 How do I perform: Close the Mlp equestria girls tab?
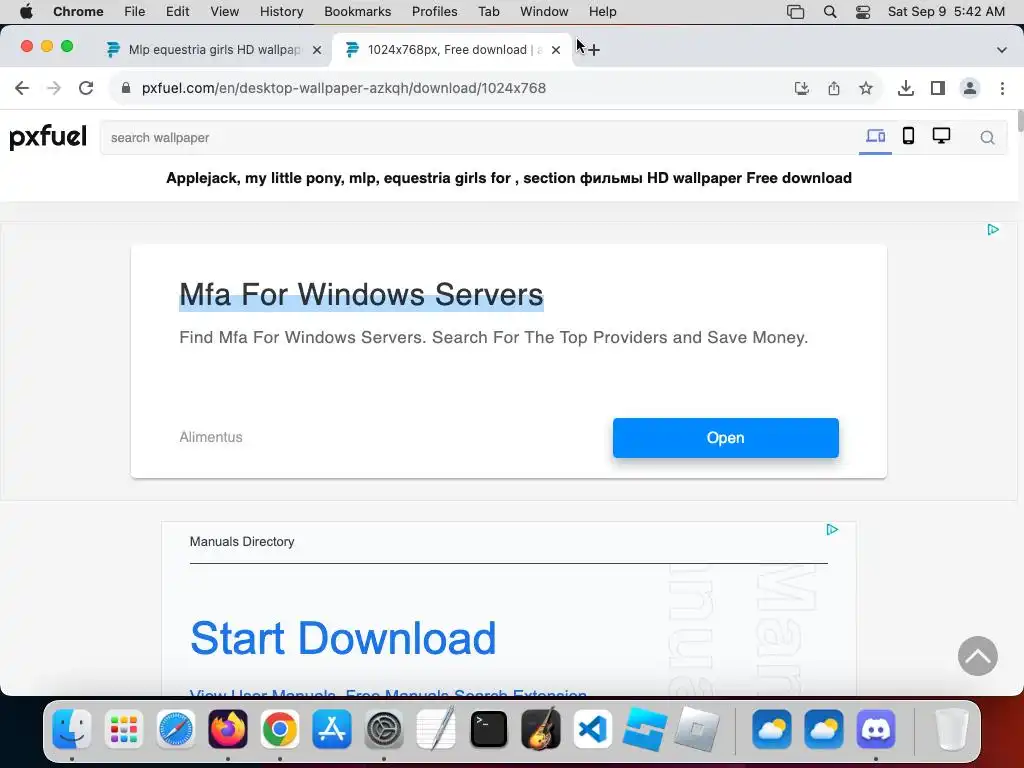click(317, 50)
